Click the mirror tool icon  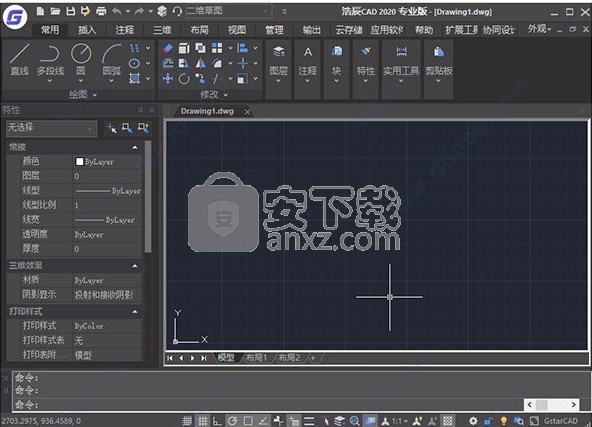pyautogui.click(x=200, y=63)
